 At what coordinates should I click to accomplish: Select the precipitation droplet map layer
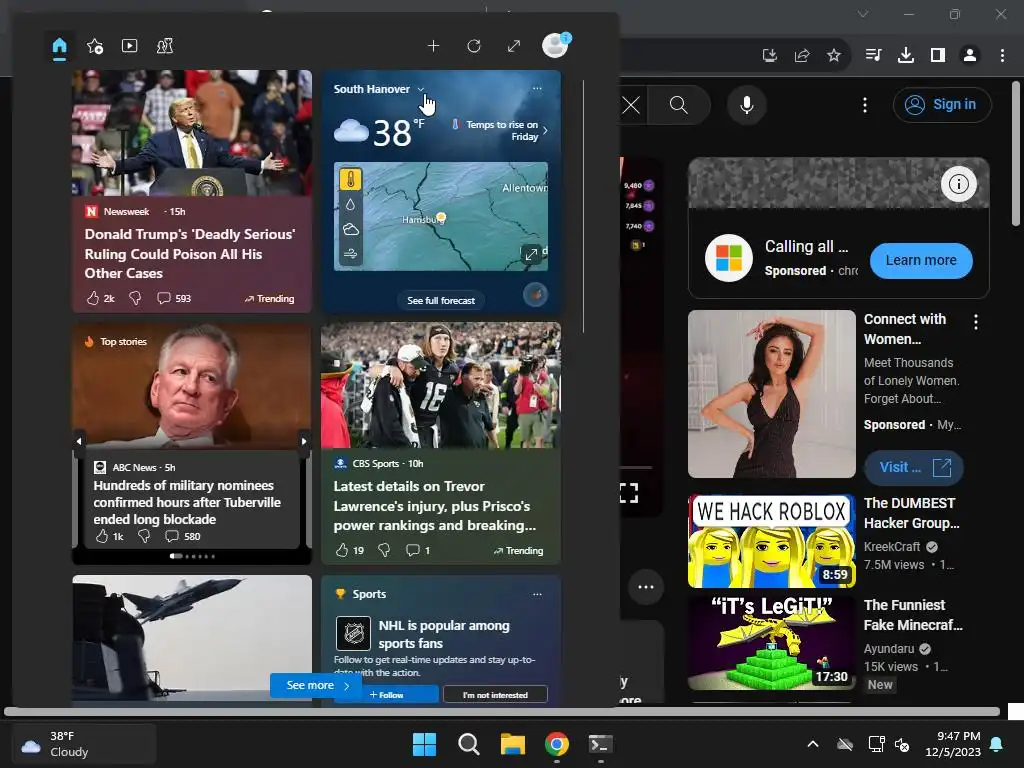click(x=351, y=204)
